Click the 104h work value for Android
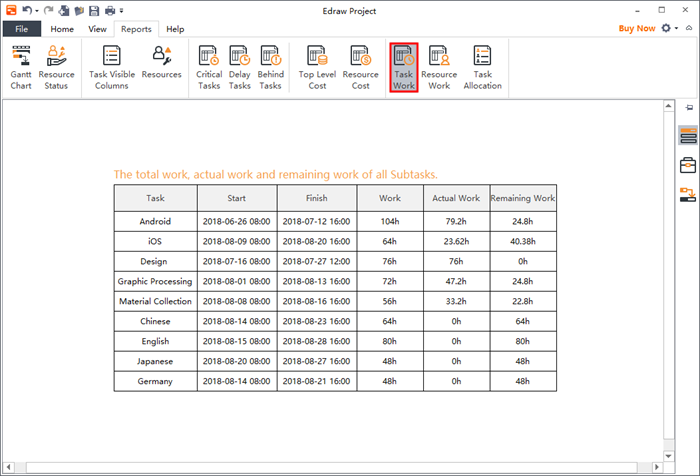This screenshot has width=700, height=476. point(390,221)
